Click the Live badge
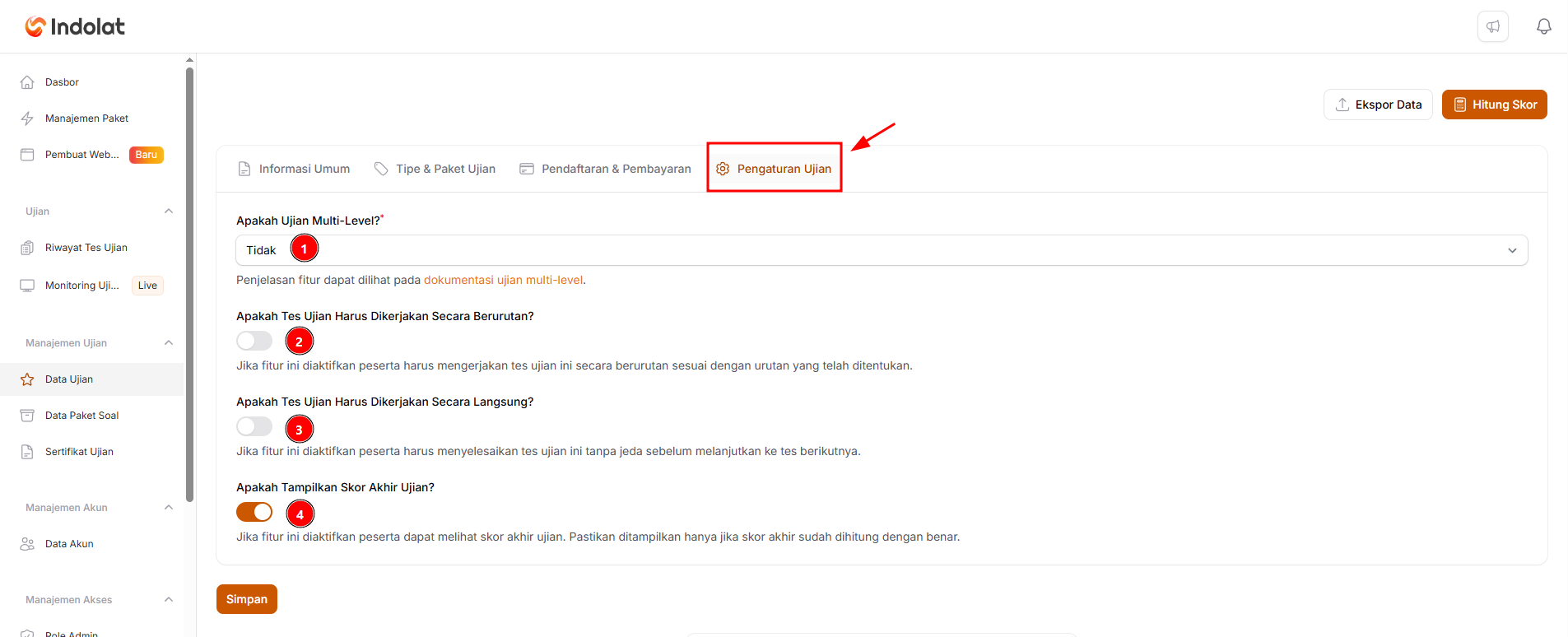The image size is (1568, 637). click(147, 286)
